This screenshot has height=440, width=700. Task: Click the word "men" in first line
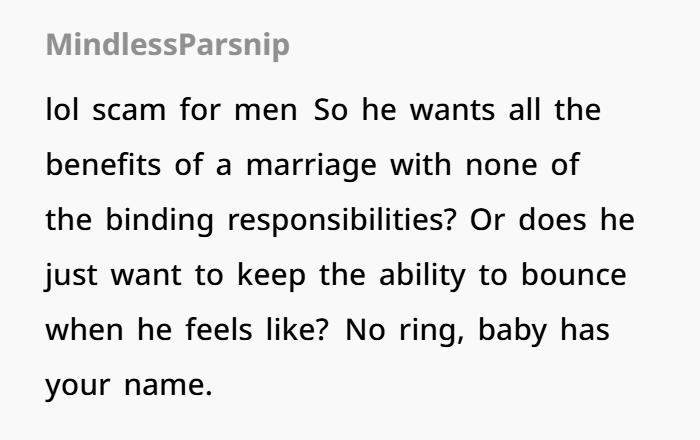[266, 110]
